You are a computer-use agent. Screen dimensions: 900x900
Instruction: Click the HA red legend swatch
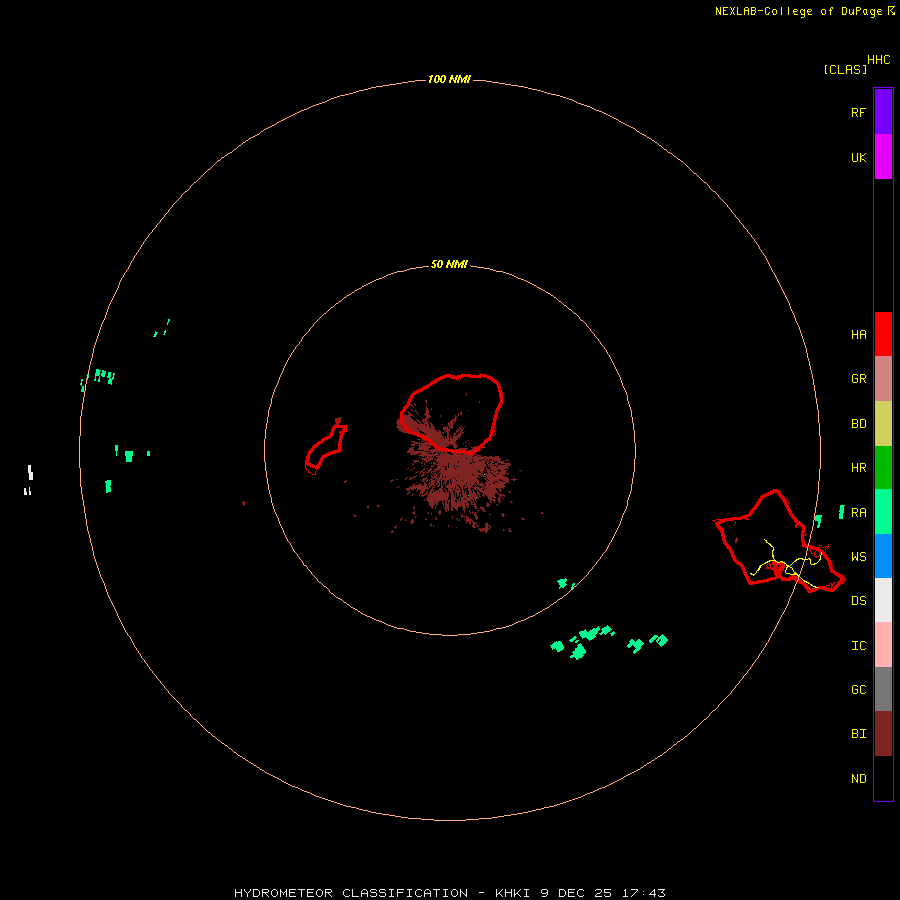883,334
